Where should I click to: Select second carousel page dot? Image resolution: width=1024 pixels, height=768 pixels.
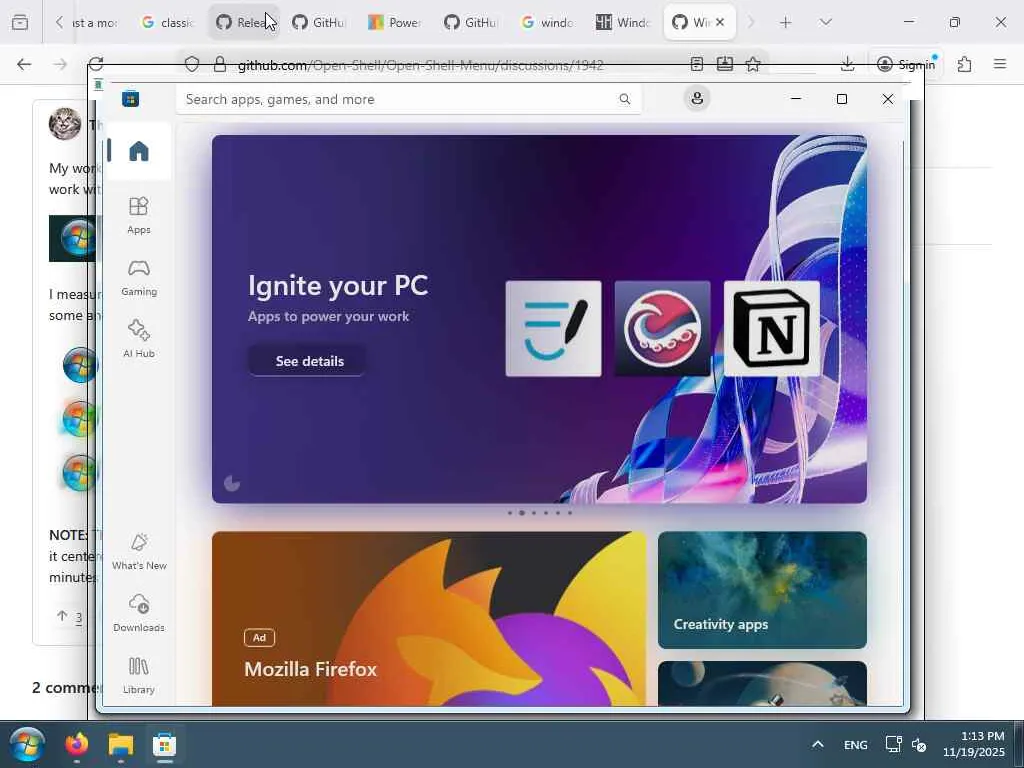(x=522, y=513)
